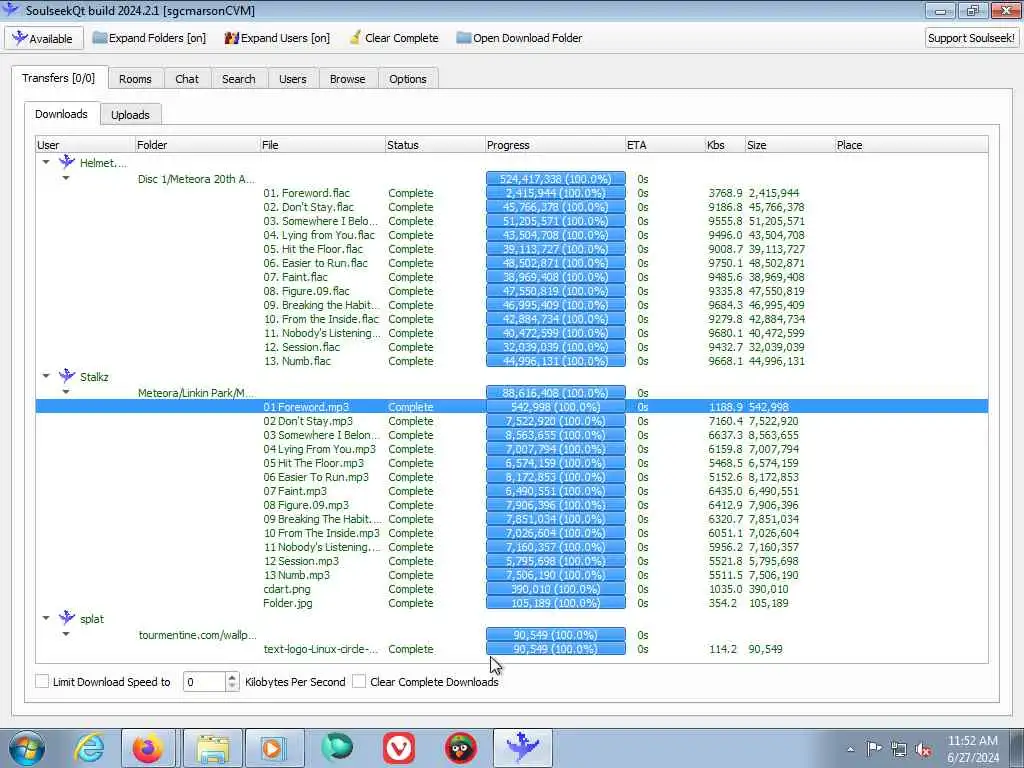Screen dimensions: 1024x768
Task: Select the 01 Foreword.mp3 row
Action: pyautogui.click(x=511, y=406)
